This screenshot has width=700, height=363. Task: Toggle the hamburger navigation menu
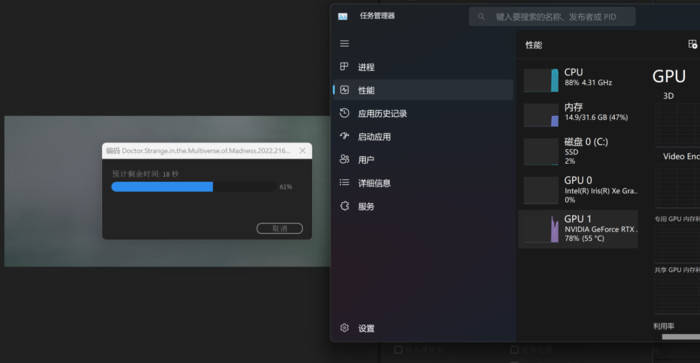[344, 43]
